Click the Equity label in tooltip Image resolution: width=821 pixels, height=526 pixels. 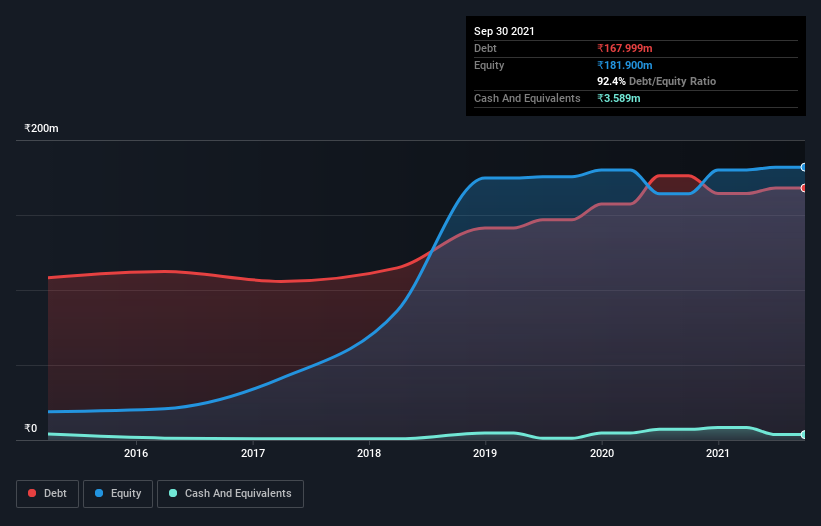489,65
